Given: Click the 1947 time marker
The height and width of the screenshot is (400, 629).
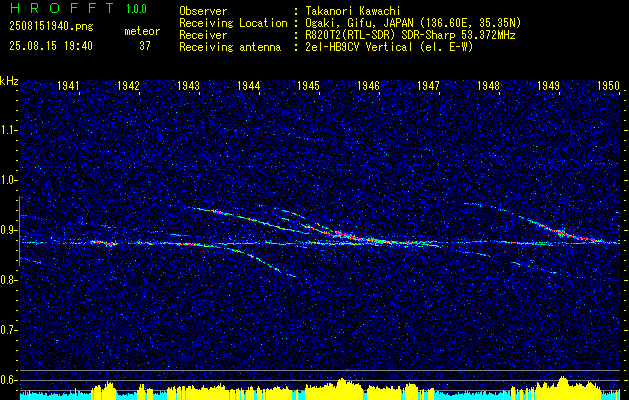Looking at the screenshot, I should coord(428,85).
